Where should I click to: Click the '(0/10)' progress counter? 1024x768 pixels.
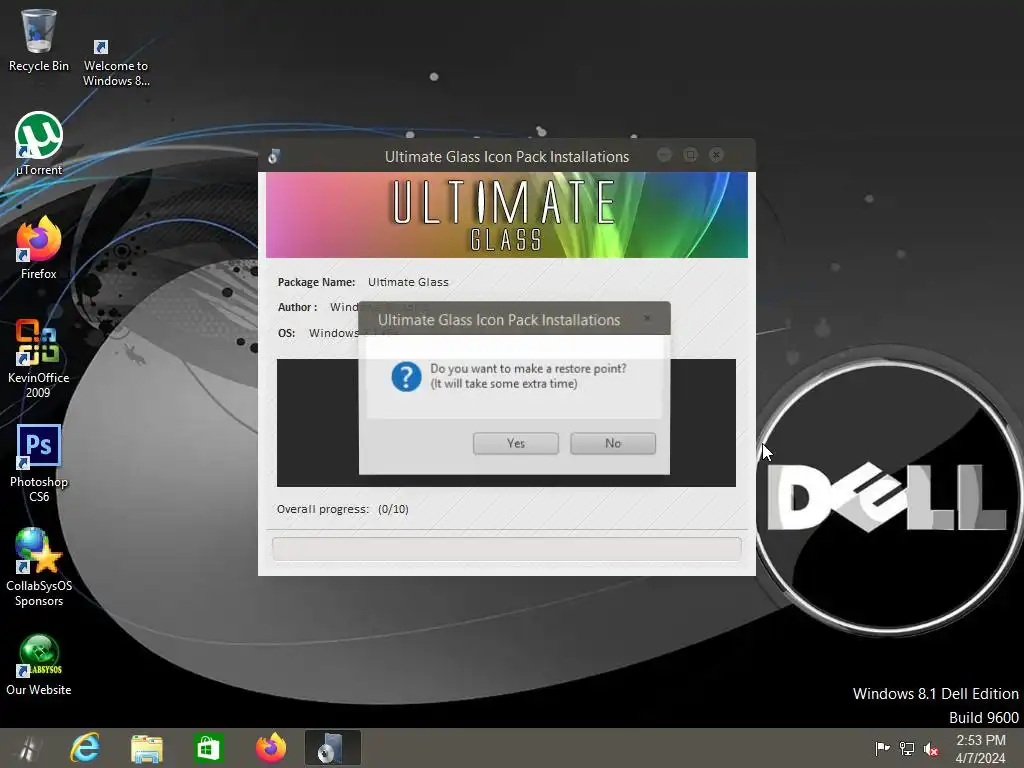[x=393, y=509]
